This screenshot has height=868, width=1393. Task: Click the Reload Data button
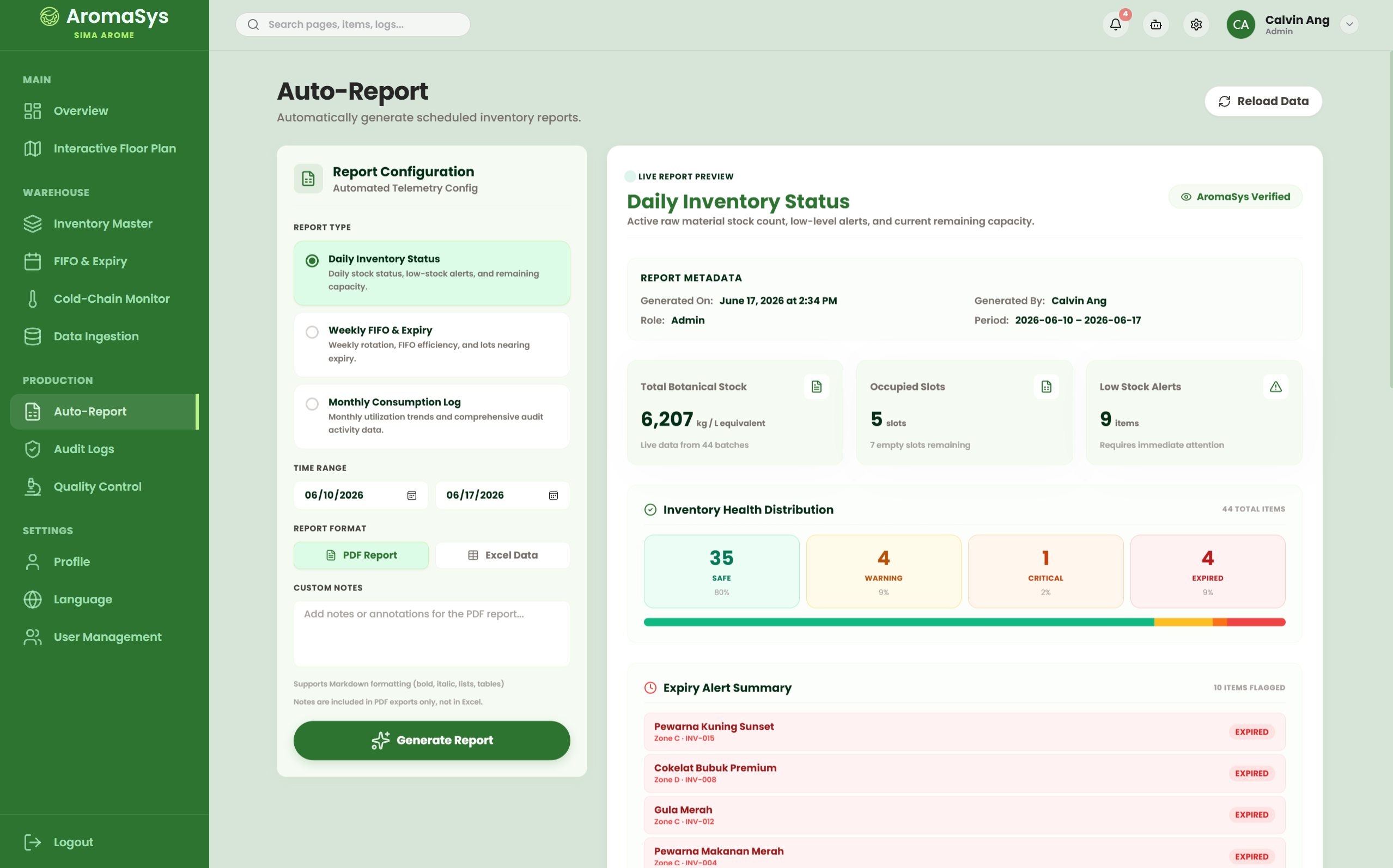click(1263, 101)
